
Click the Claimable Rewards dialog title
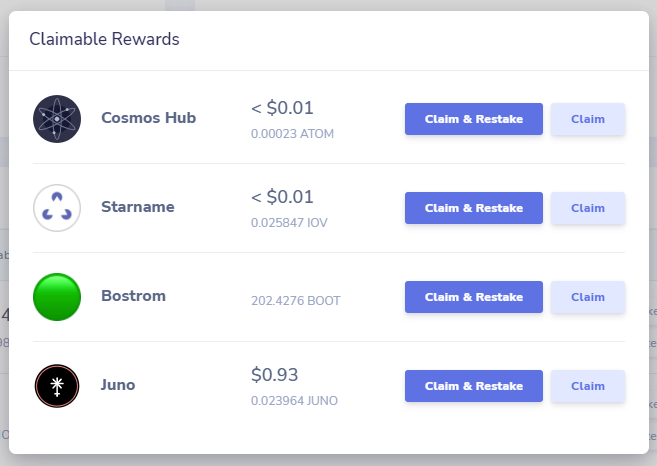point(104,39)
